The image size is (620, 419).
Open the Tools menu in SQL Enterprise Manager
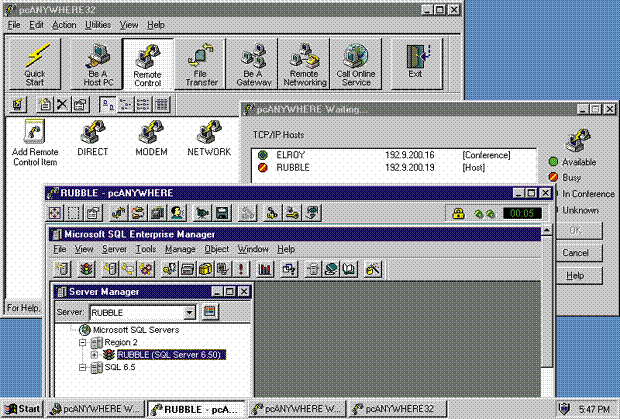(146, 249)
